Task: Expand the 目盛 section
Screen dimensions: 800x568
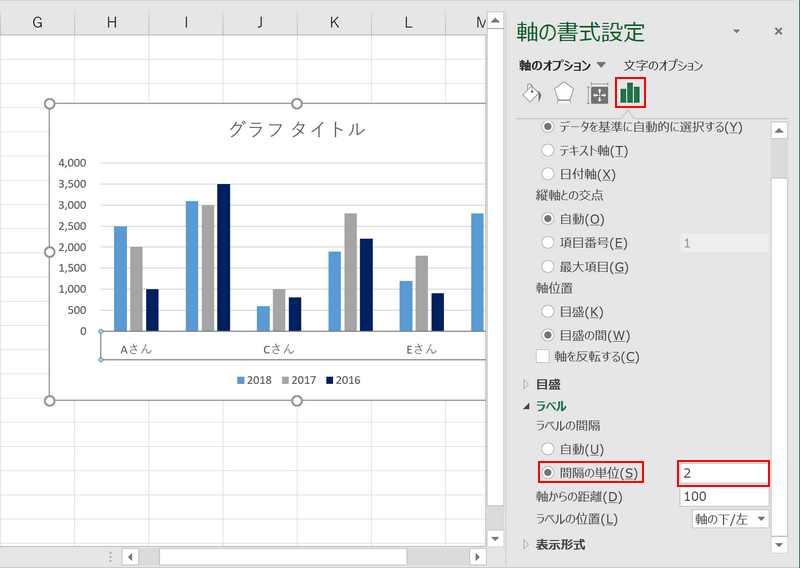Action: [548, 383]
